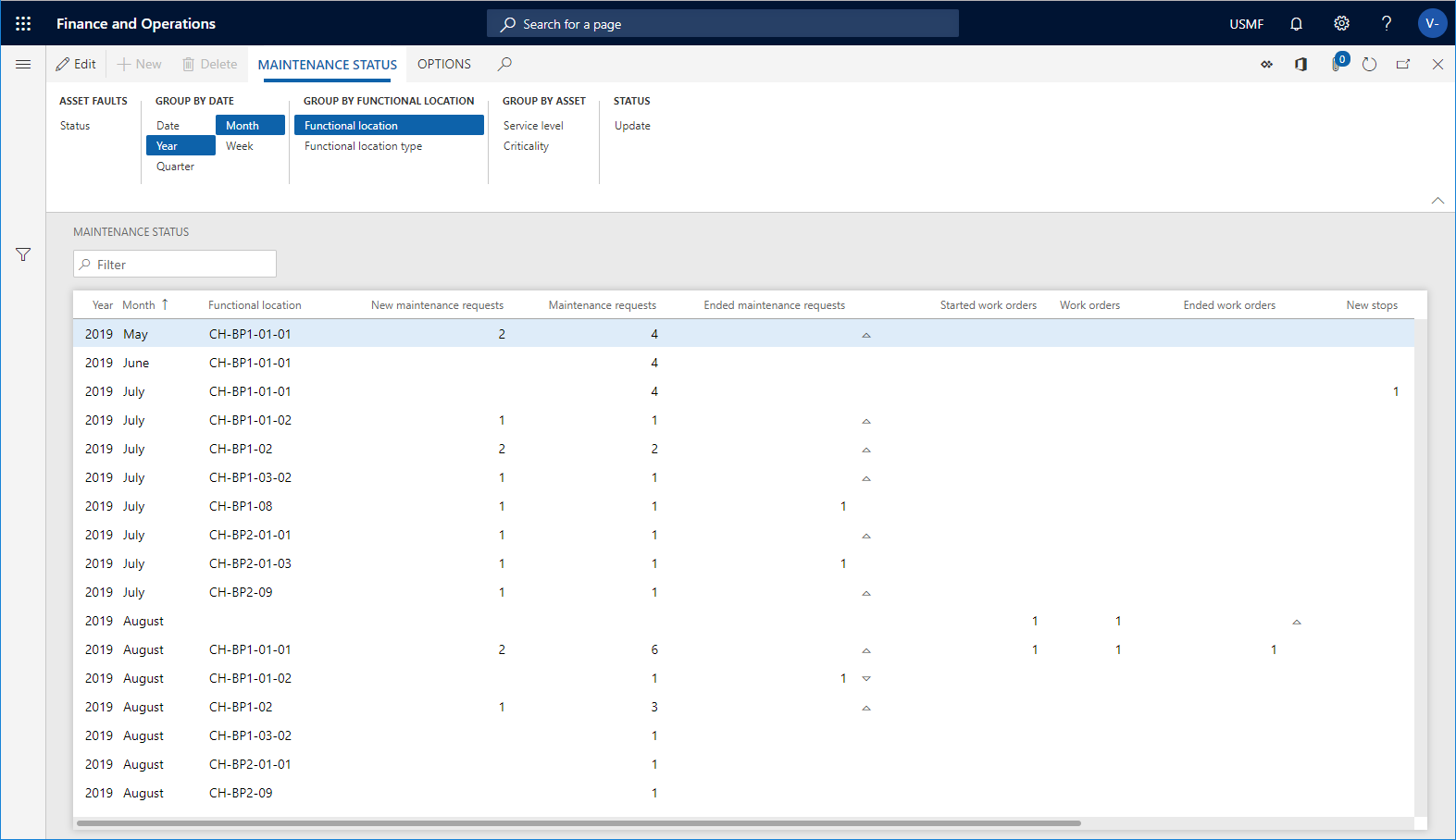Click the global Search for a page box
The height and width of the screenshot is (840, 1456).
point(723,24)
